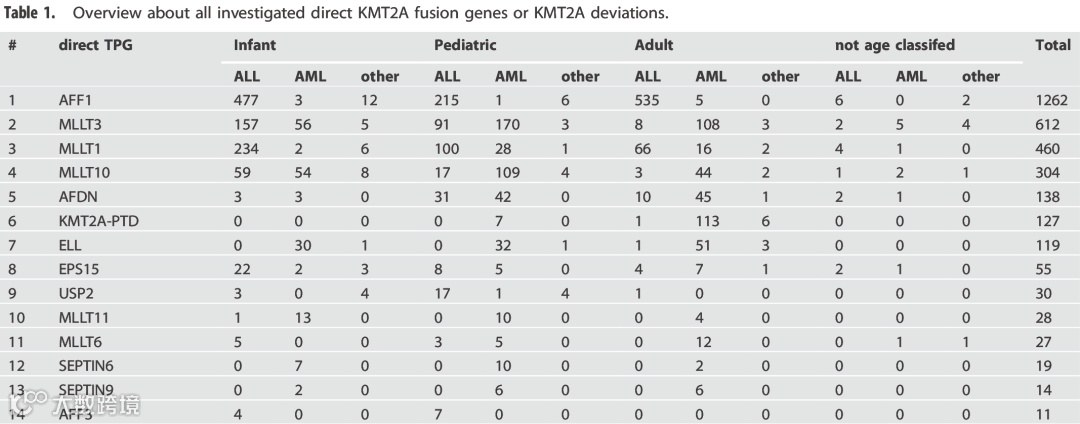Screen dimensions: 1080x424
Task: Select the MLLT11 row label
Action: 86,318
